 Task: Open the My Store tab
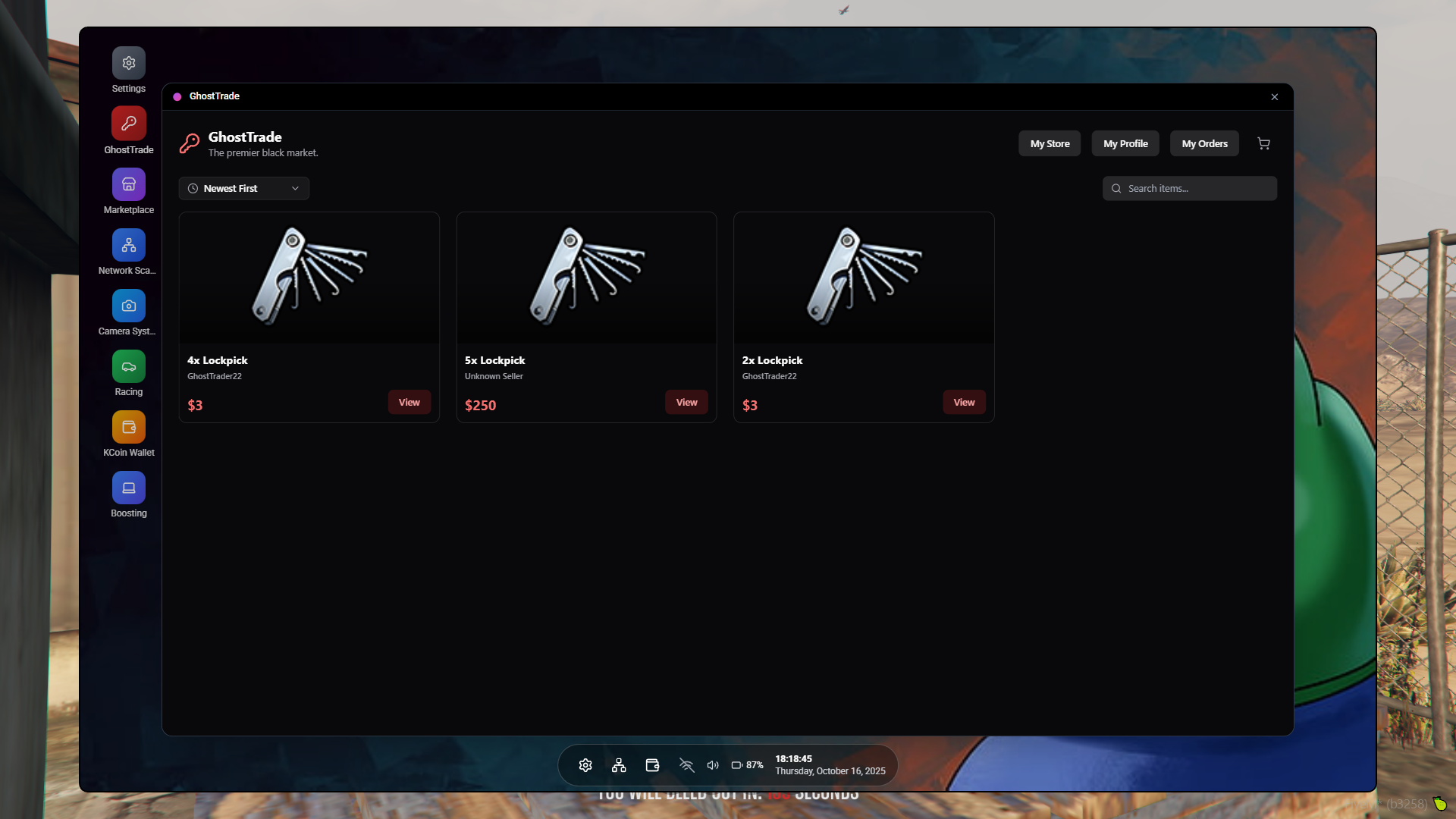tap(1050, 143)
